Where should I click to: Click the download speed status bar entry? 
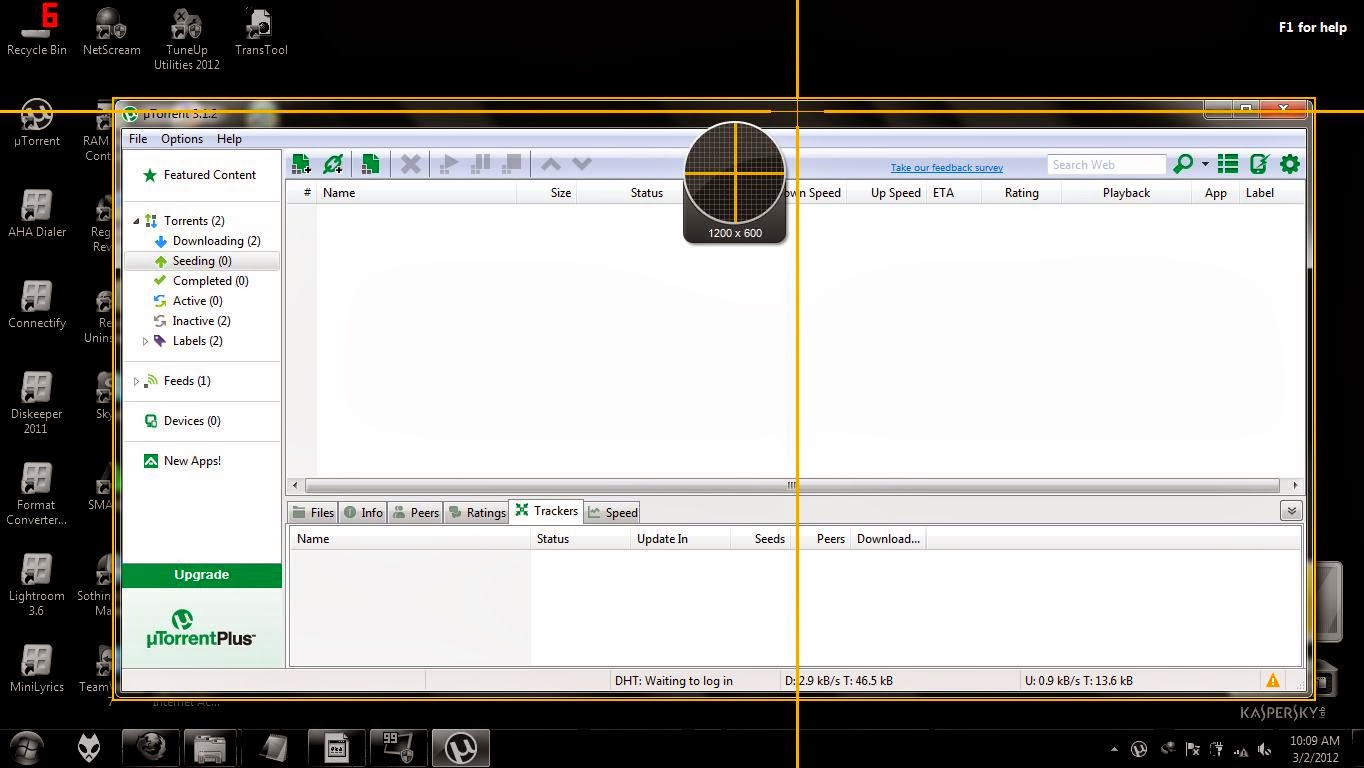tap(838, 681)
